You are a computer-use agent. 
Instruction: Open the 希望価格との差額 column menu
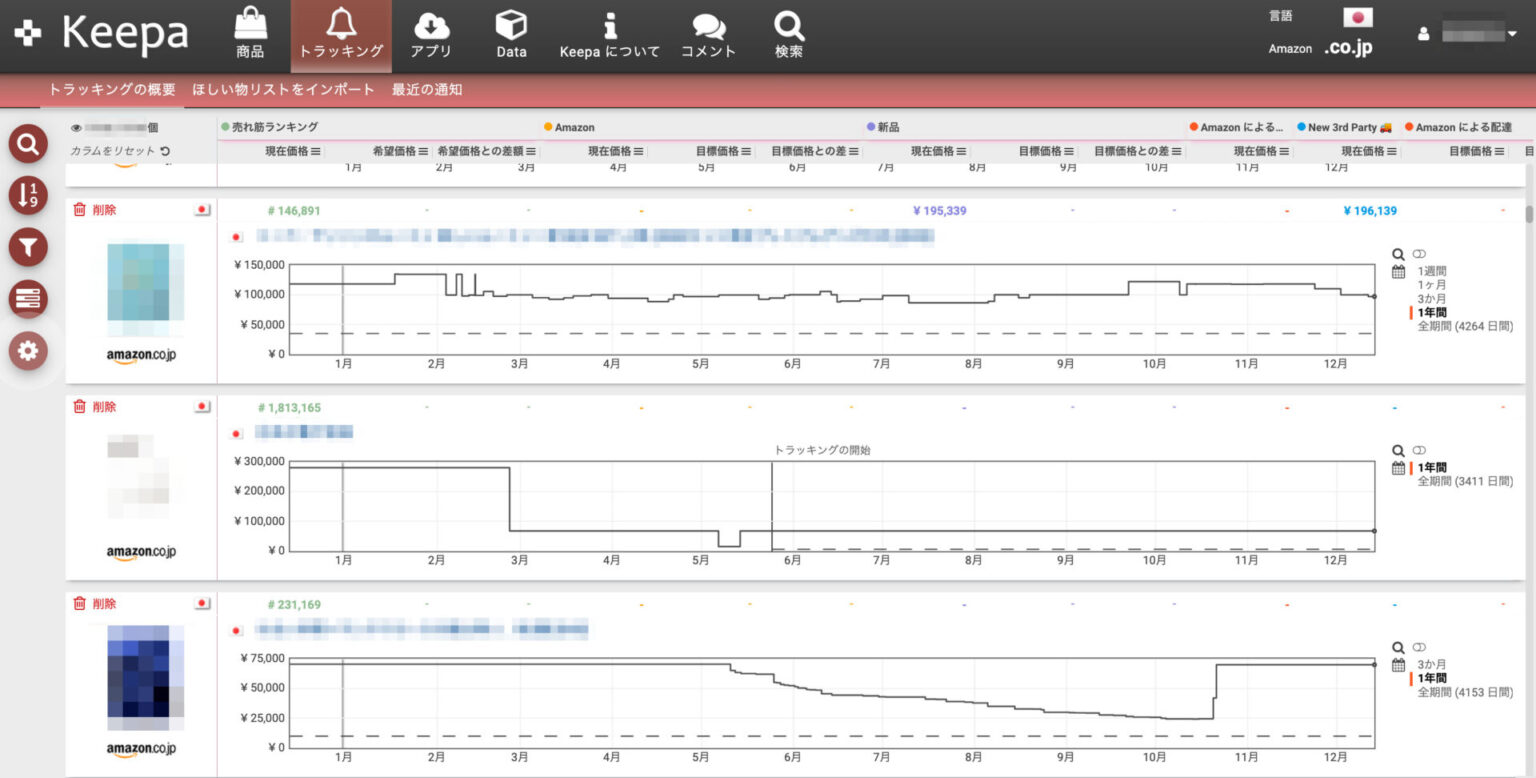pos(531,151)
